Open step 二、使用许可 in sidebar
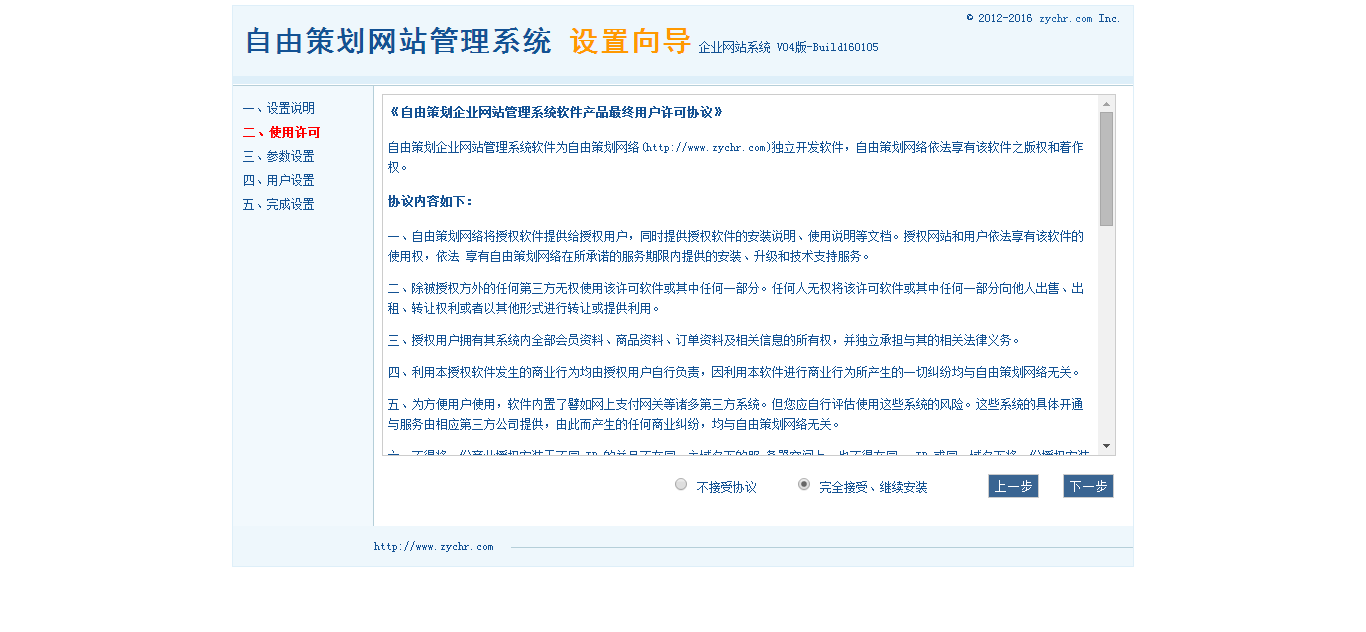 pyautogui.click(x=281, y=132)
